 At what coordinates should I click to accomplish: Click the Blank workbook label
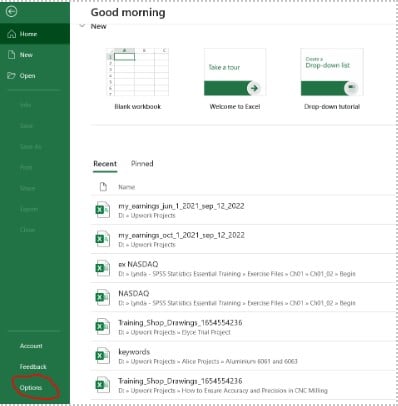point(138,107)
